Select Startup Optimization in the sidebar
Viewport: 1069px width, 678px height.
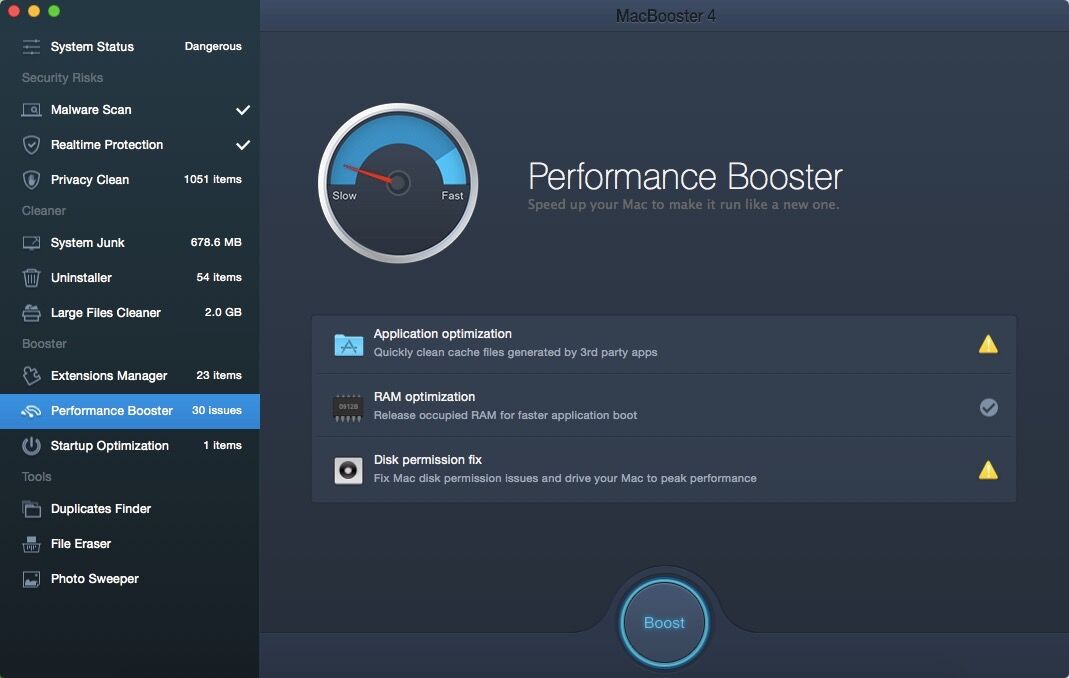pos(130,446)
